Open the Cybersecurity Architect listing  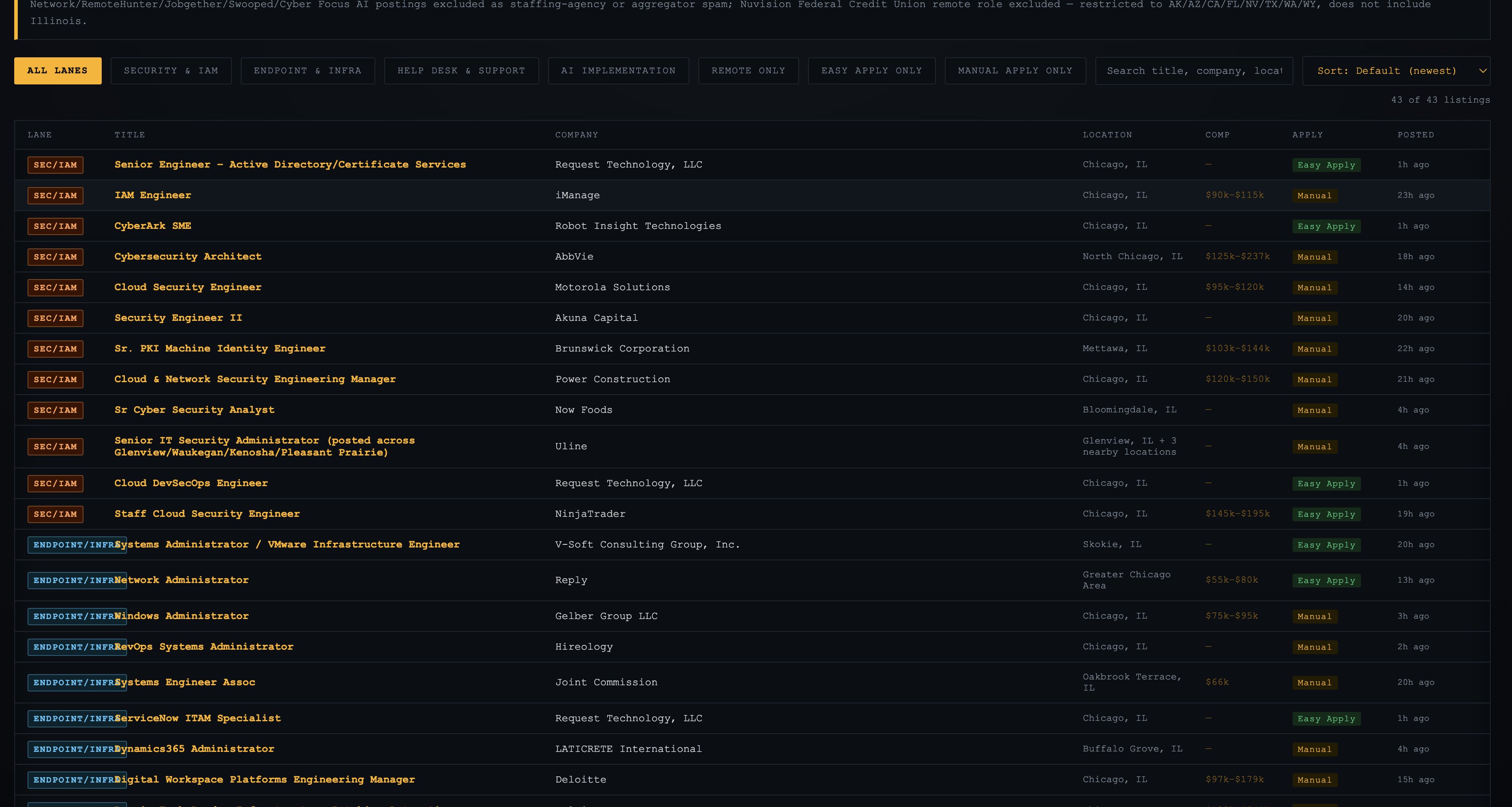coord(188,256)
